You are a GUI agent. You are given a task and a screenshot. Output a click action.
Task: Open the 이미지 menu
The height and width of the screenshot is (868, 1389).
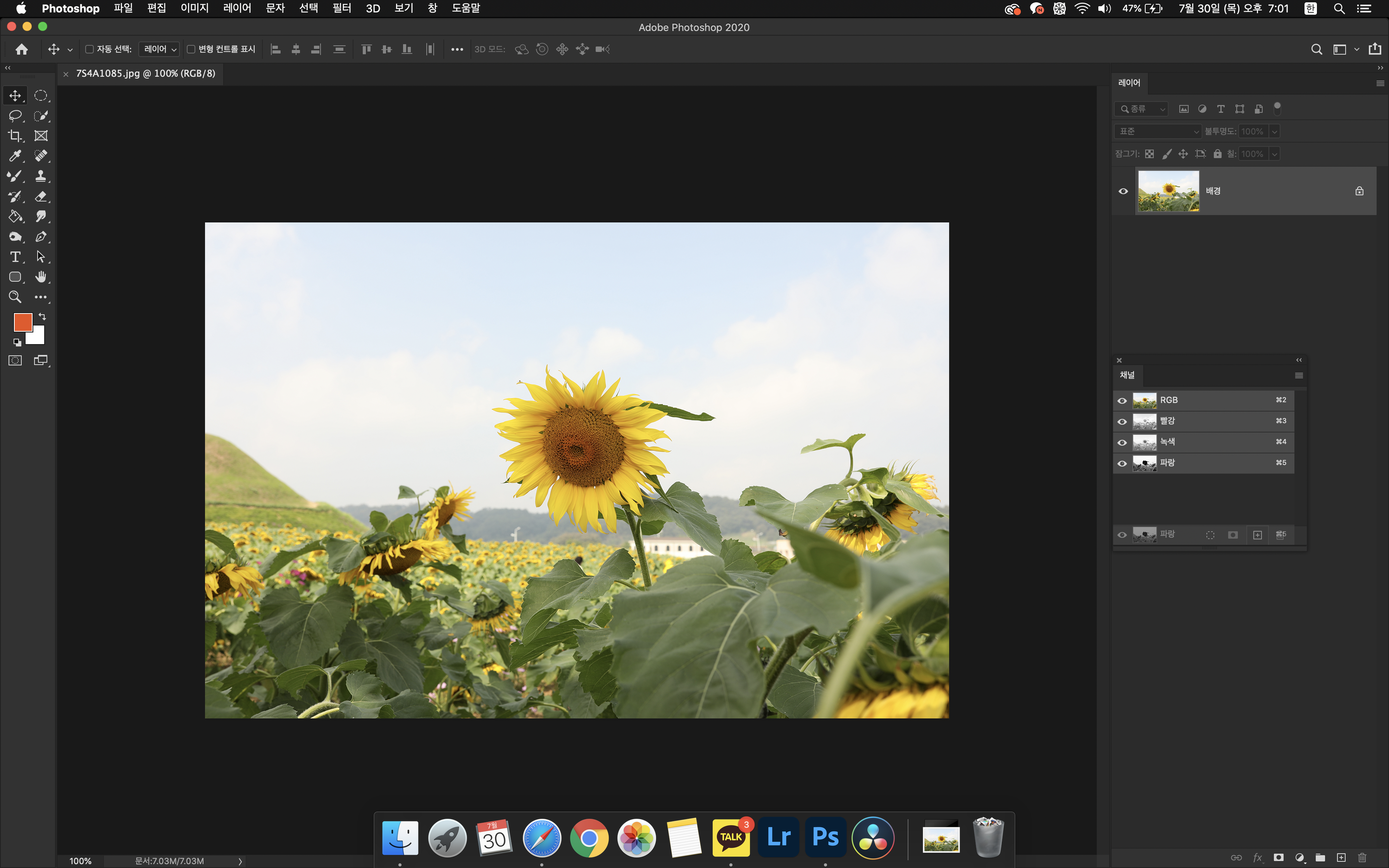click(x=195, y=8)
